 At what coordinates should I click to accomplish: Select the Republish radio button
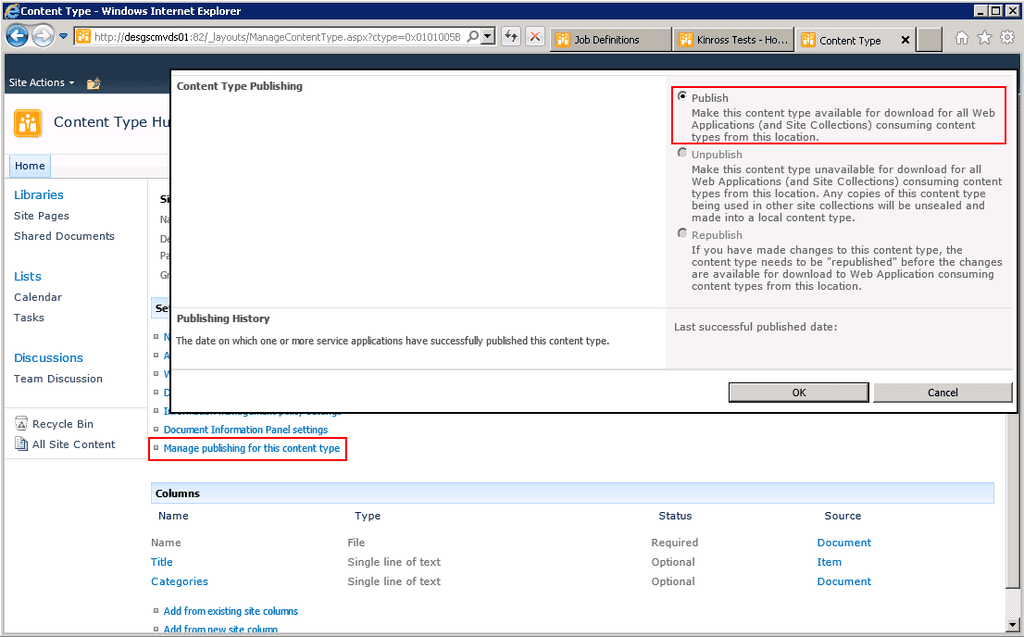683,234
